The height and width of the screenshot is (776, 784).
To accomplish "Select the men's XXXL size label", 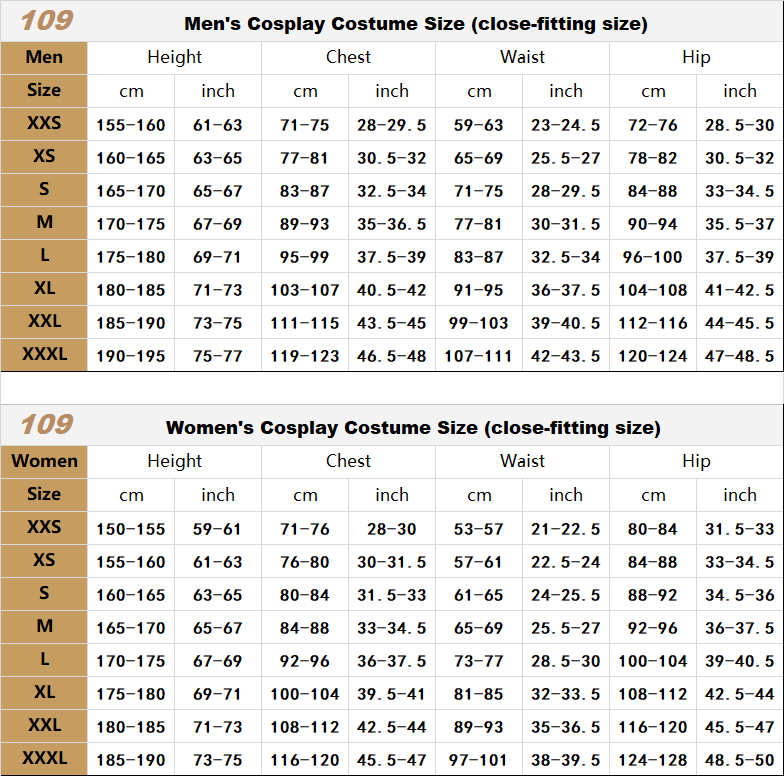I will [x=44, y=354].
